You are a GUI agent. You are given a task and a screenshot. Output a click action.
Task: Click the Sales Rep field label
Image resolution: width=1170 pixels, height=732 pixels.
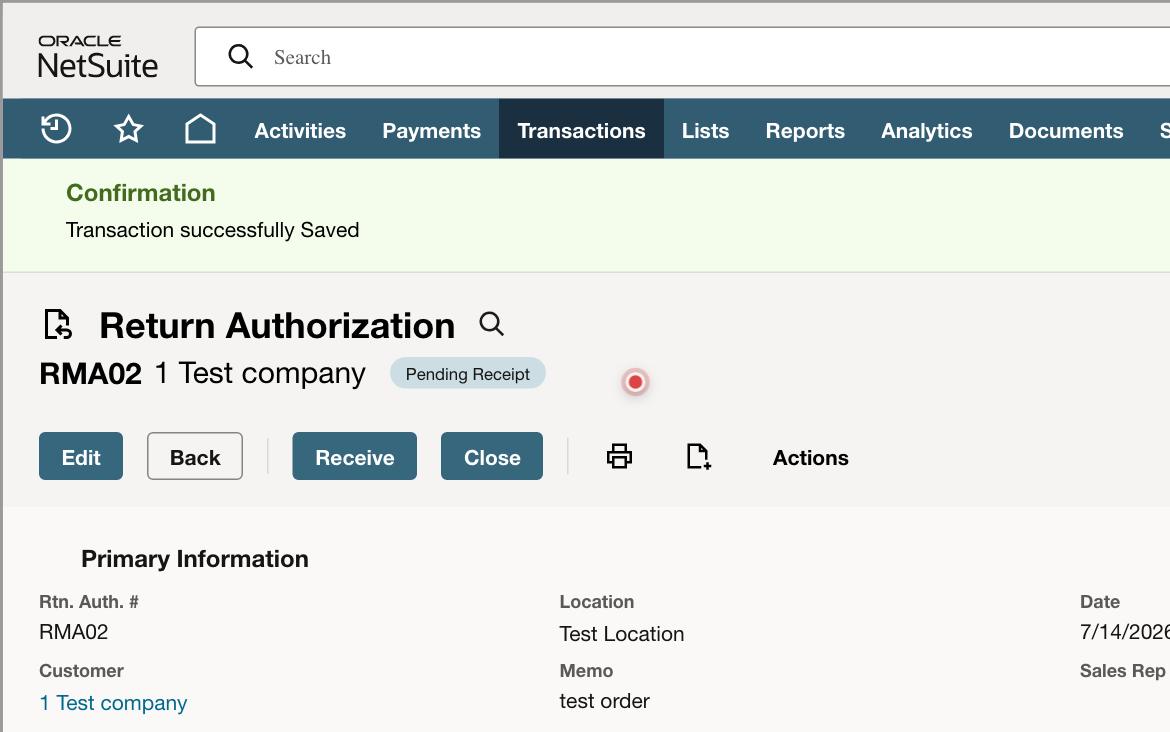(1122, 671)
